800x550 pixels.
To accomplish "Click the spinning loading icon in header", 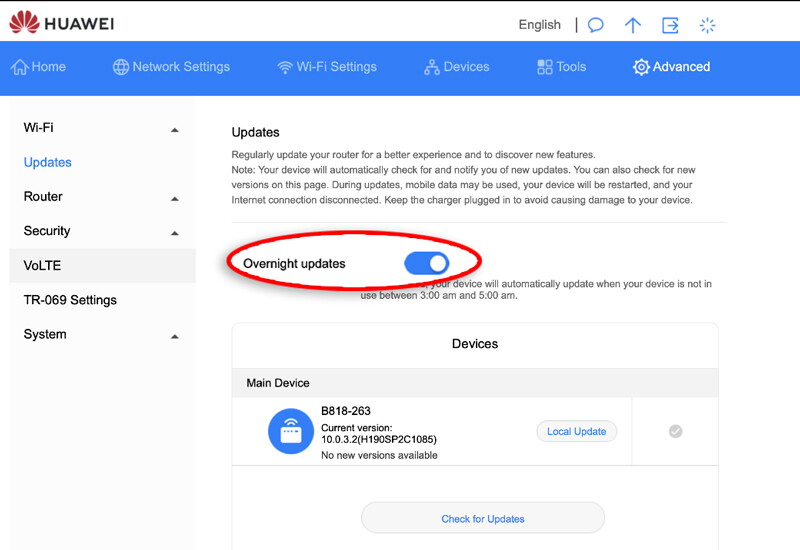I will point(707,25).
